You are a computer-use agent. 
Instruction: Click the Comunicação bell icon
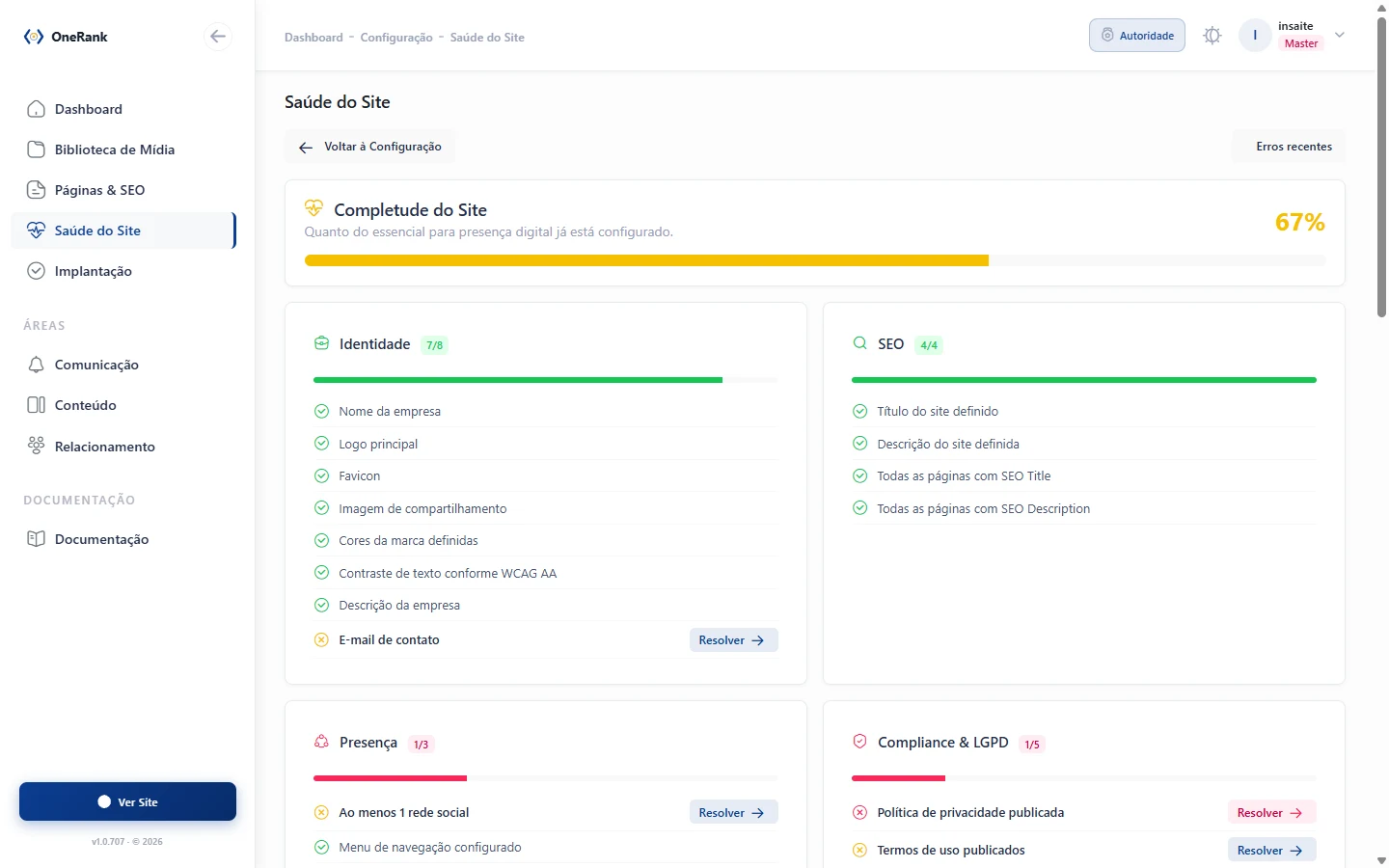36,365
